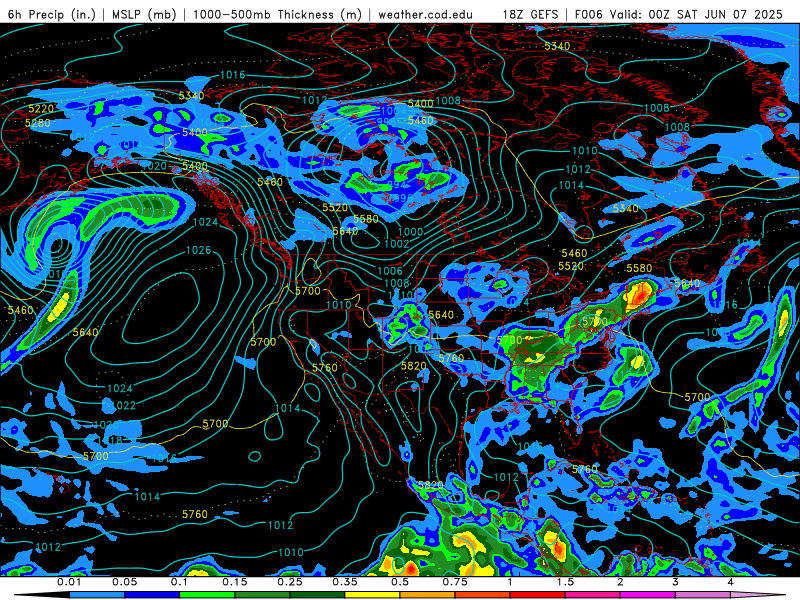Click the '18Z GEFS' model run label
The width and height of the screenshot is (800, 600).
[531, 14]
